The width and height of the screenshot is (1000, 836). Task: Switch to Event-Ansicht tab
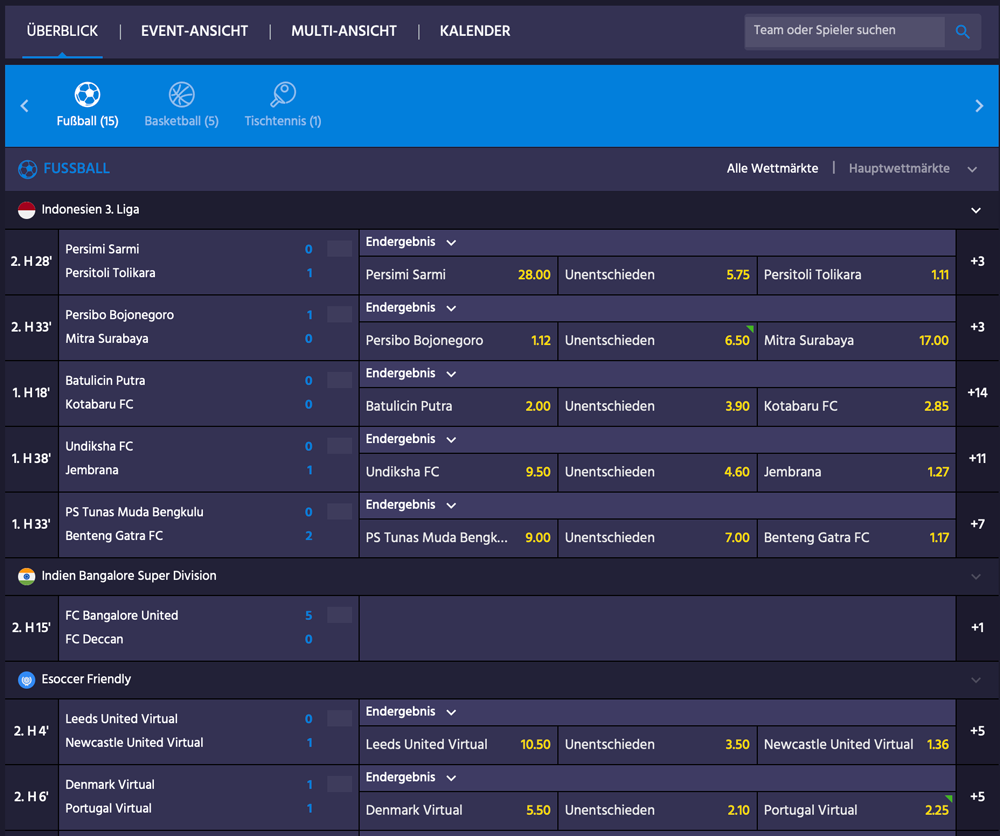pos(195,31)
